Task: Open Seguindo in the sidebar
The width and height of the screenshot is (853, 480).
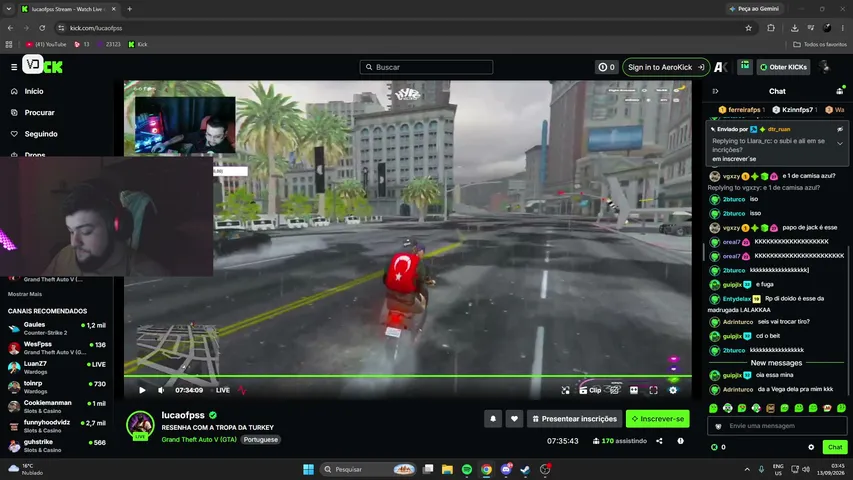Action: point(41,134)
